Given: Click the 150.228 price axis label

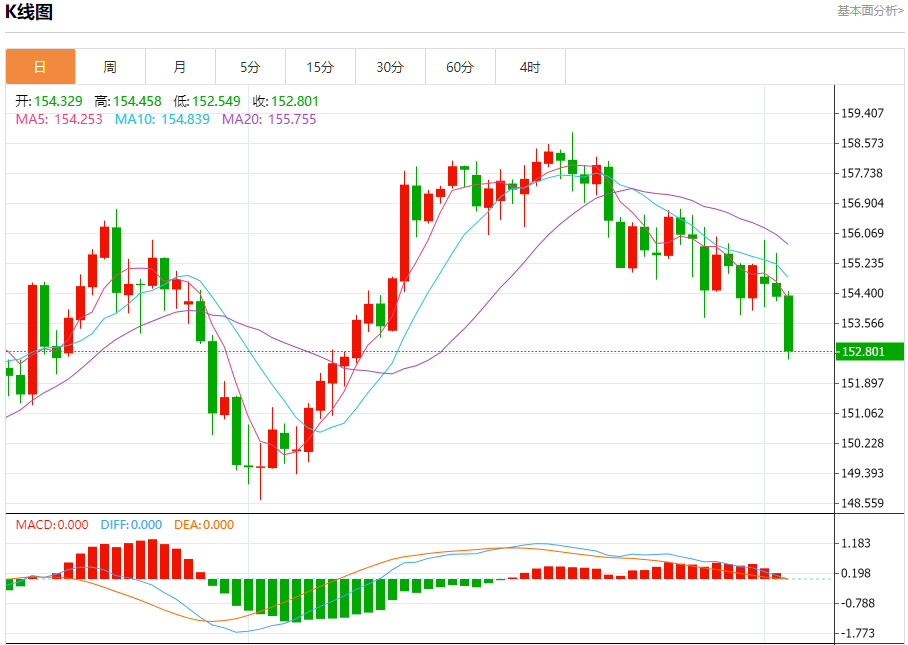Looking at the screenshot, I should (x=863, y=444).
